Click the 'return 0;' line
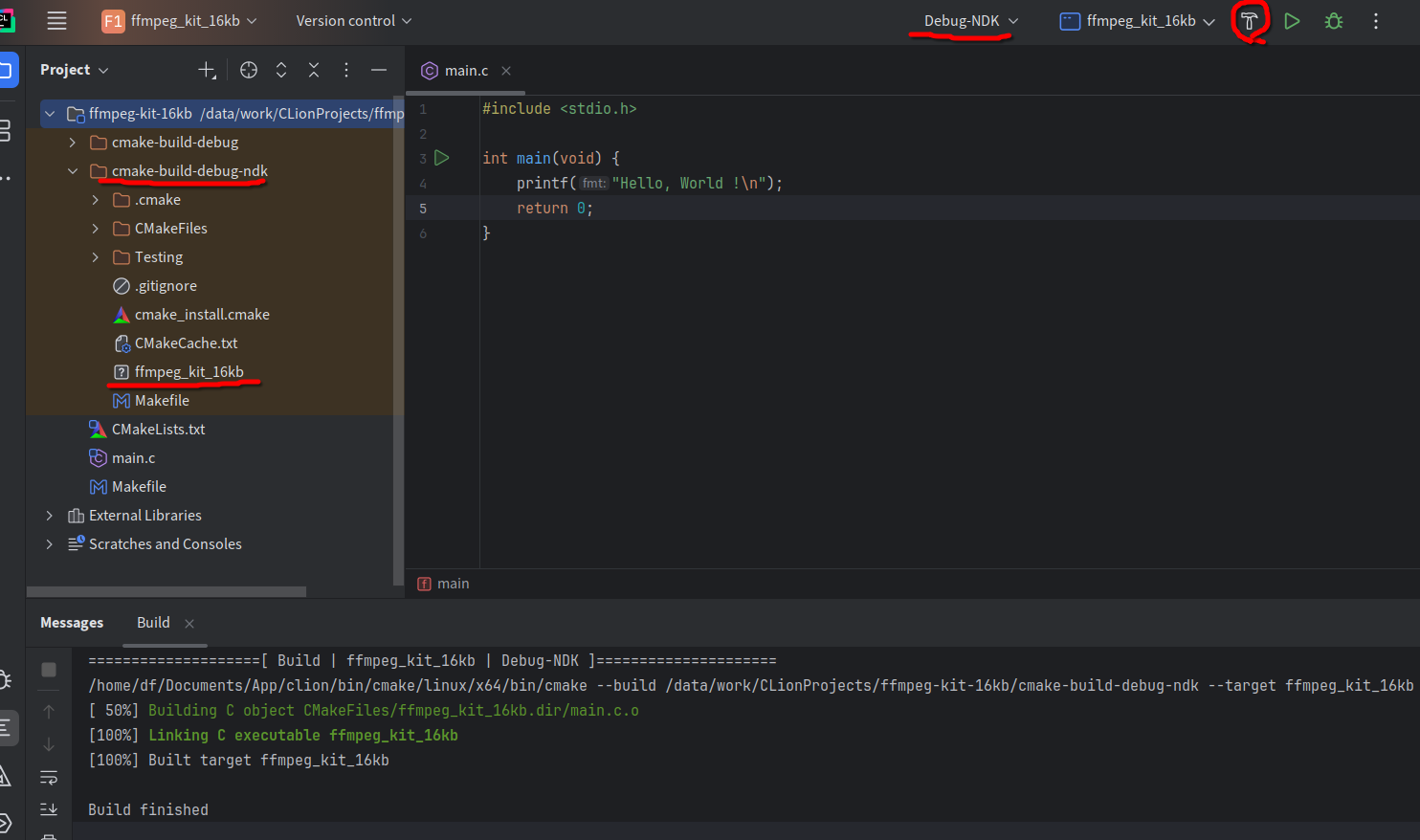The width and height of the screenshot is (1420, 840). click(x=555, y=209)
